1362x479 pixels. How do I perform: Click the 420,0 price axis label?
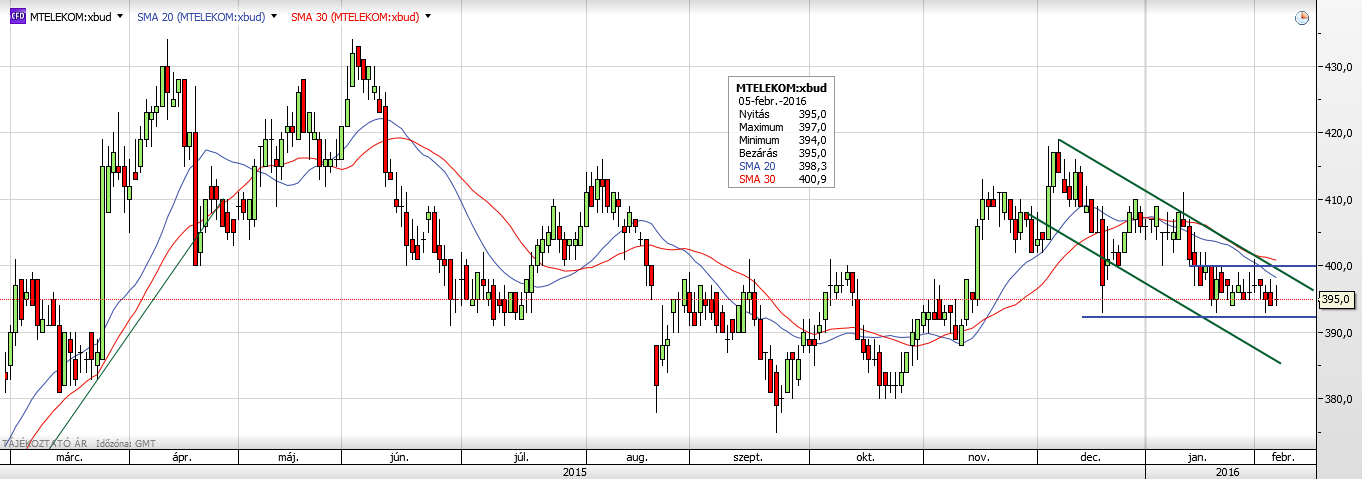(1338, 133)
